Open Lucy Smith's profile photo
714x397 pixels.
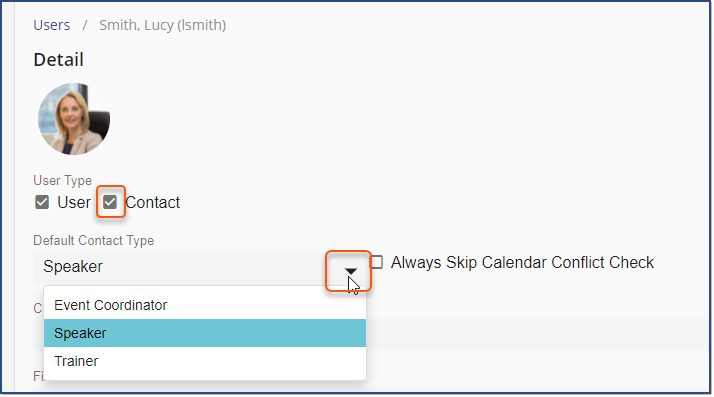(74, 119)
